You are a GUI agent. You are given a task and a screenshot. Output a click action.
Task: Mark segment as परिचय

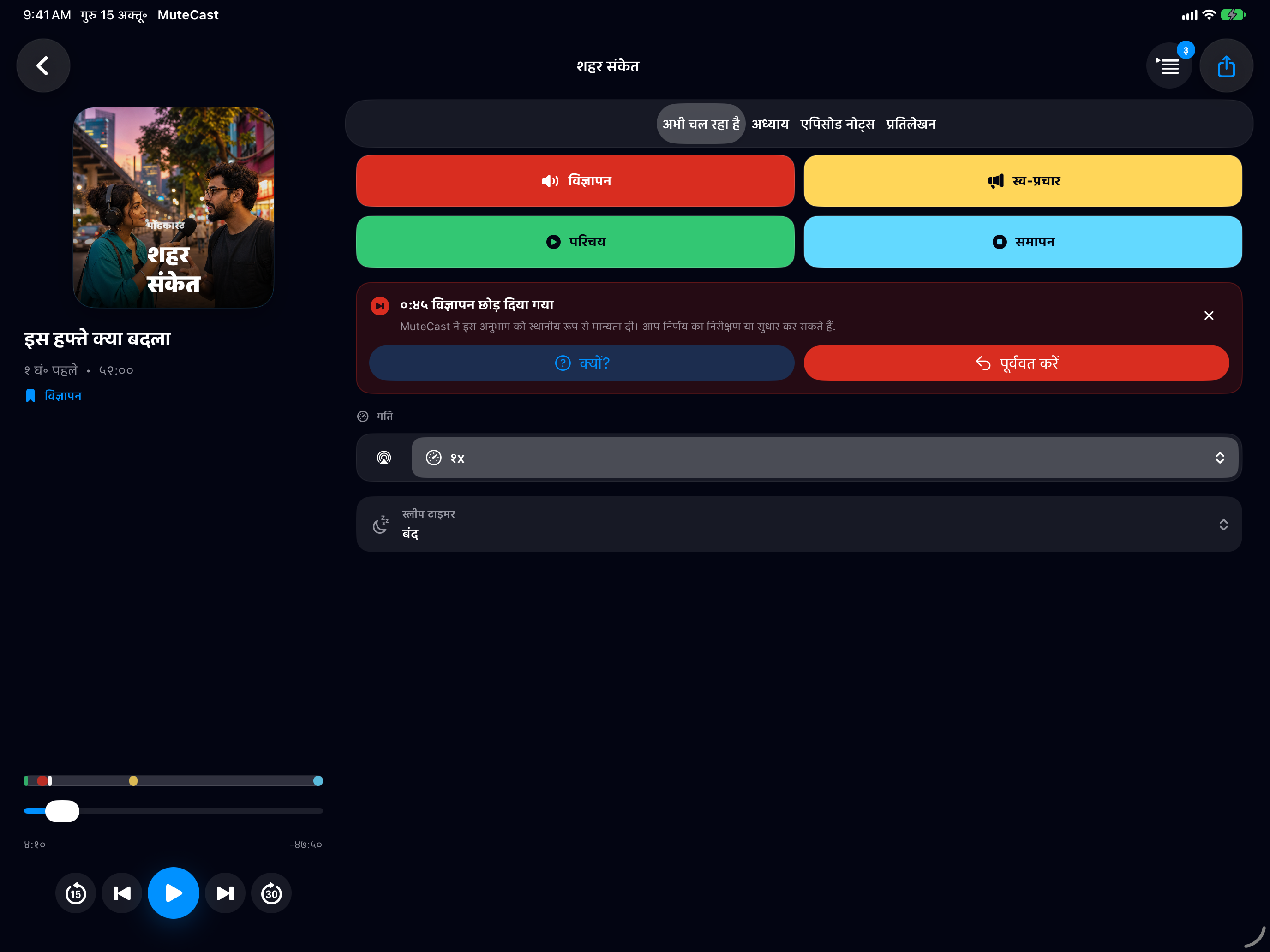click(575, 242)
